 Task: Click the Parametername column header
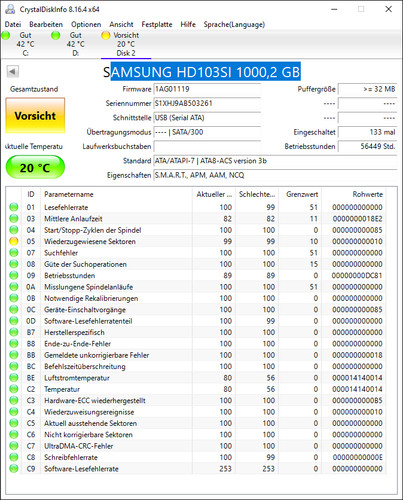pos(116,194)
